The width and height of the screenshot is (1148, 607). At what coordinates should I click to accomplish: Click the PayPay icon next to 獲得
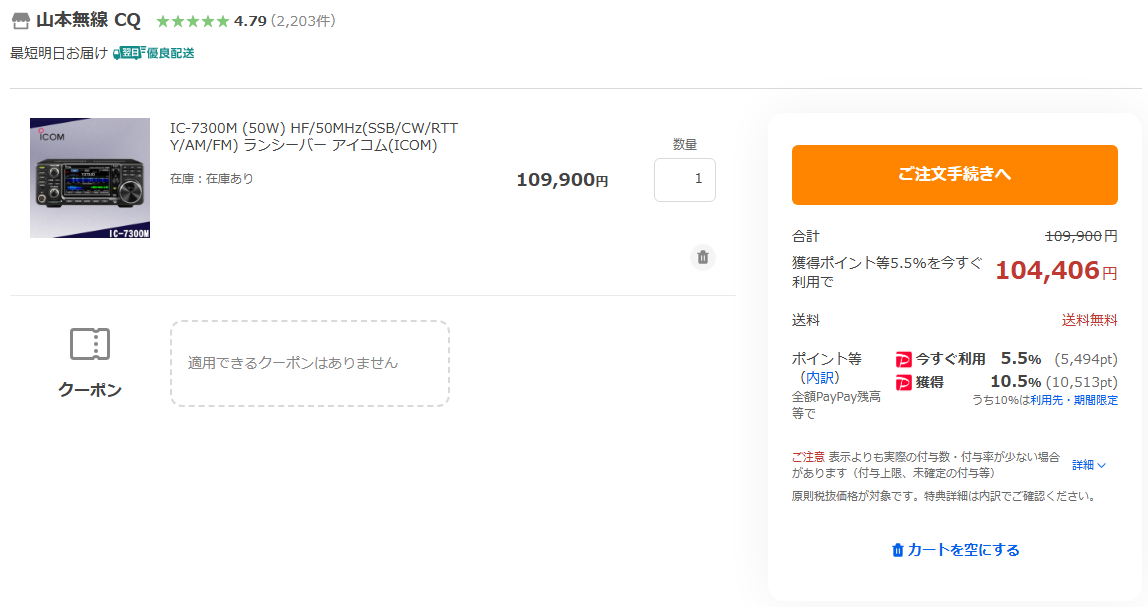click(x=903, y=382)
